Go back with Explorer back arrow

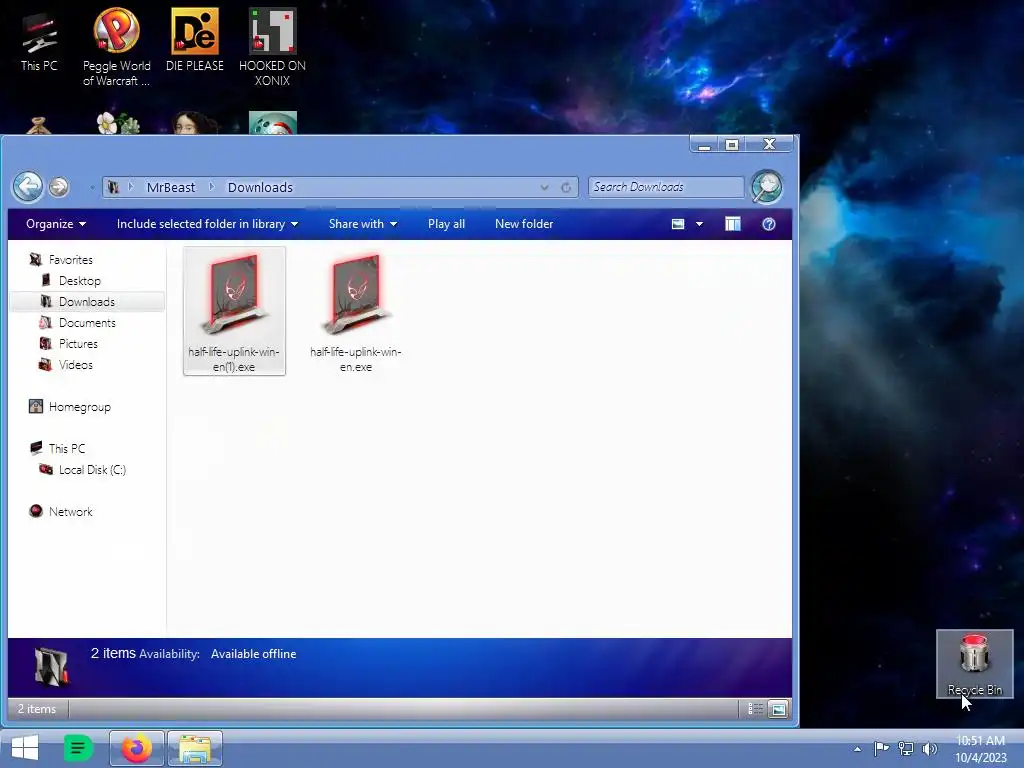click(x=28, y=187)
